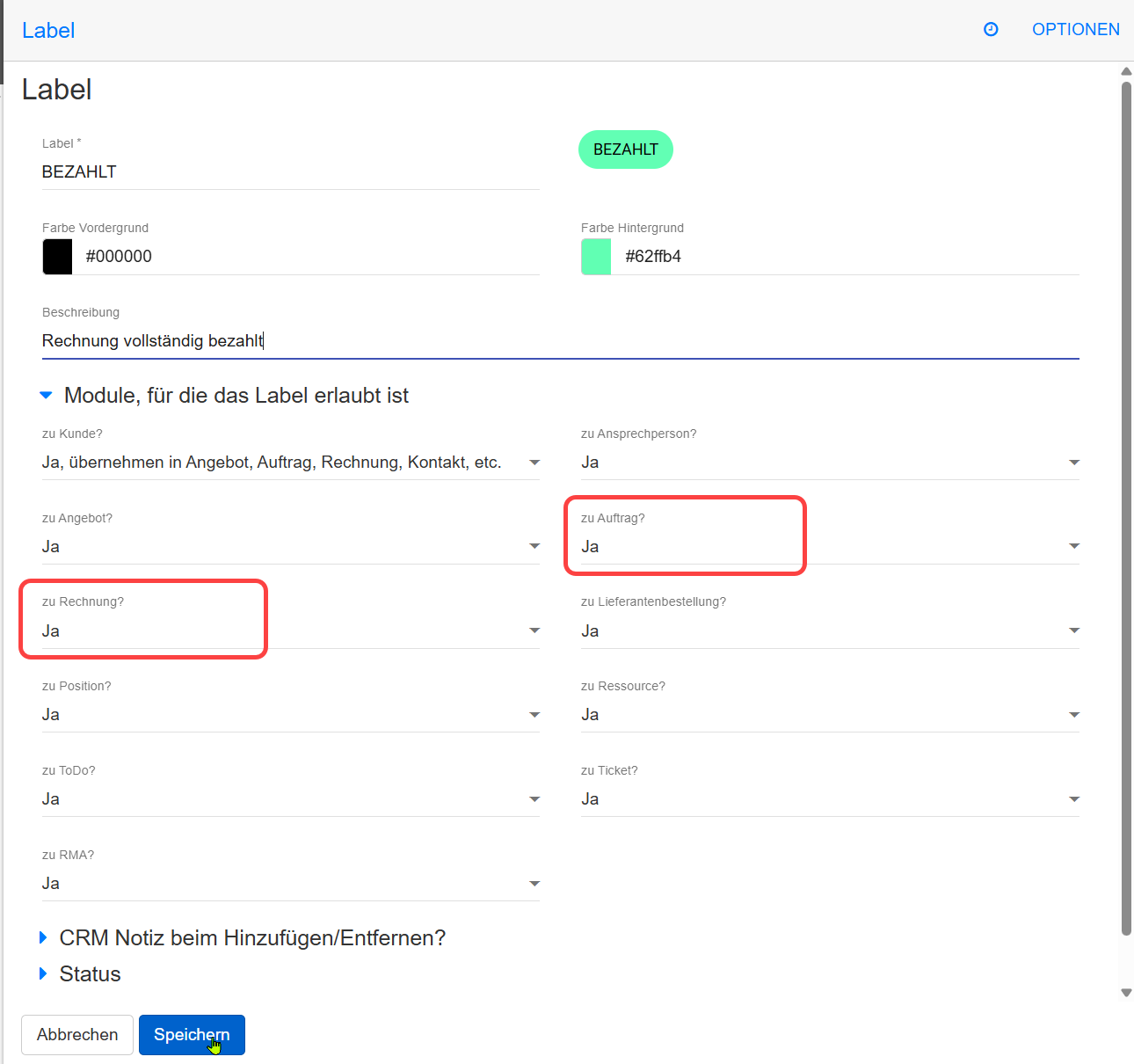Click the Abbrechen button
1134x1064 pixels.
click(x=77, y=1035)
